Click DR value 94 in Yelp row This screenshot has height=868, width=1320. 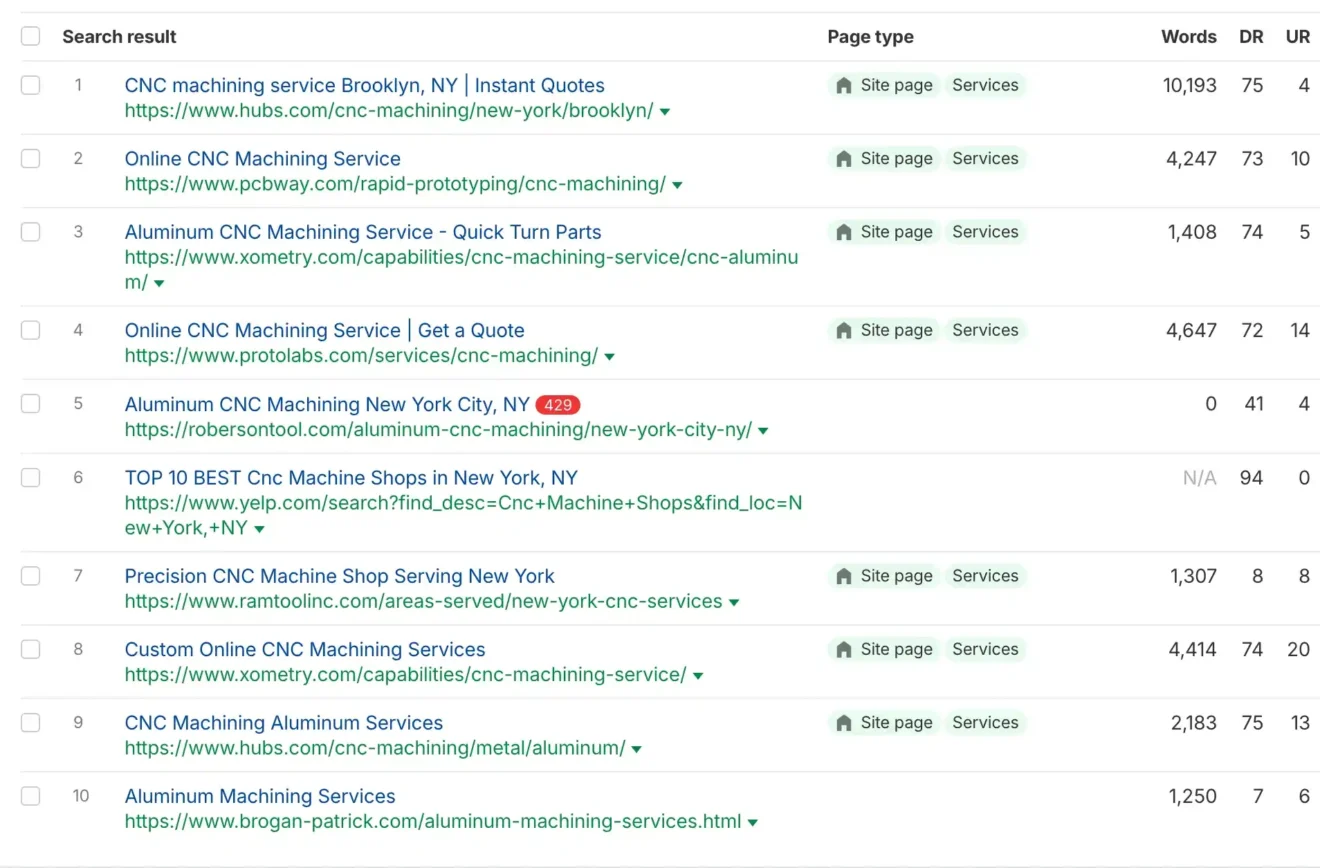pos(1252,478)
